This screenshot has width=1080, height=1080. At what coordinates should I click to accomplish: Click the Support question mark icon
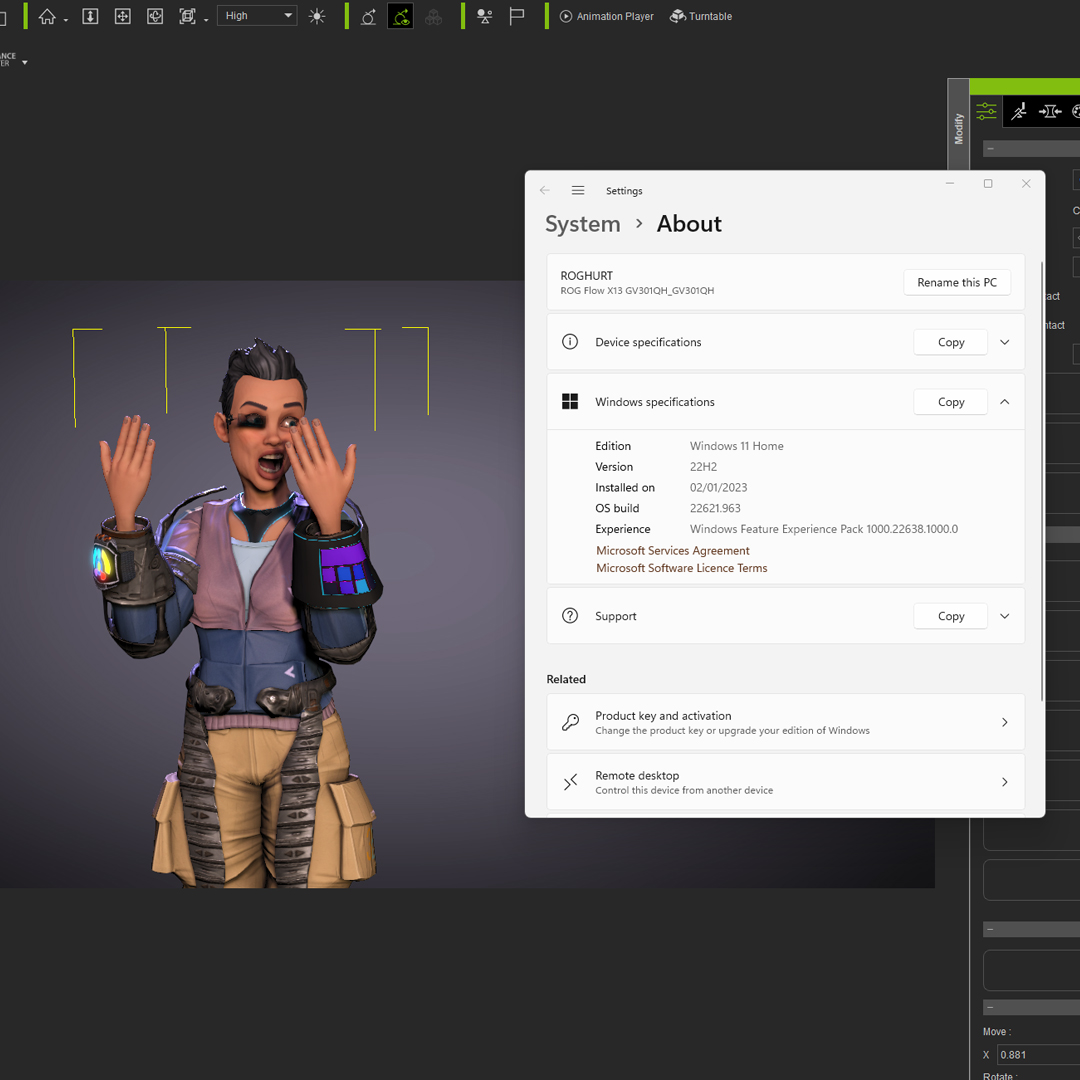[x=570, y=616]
